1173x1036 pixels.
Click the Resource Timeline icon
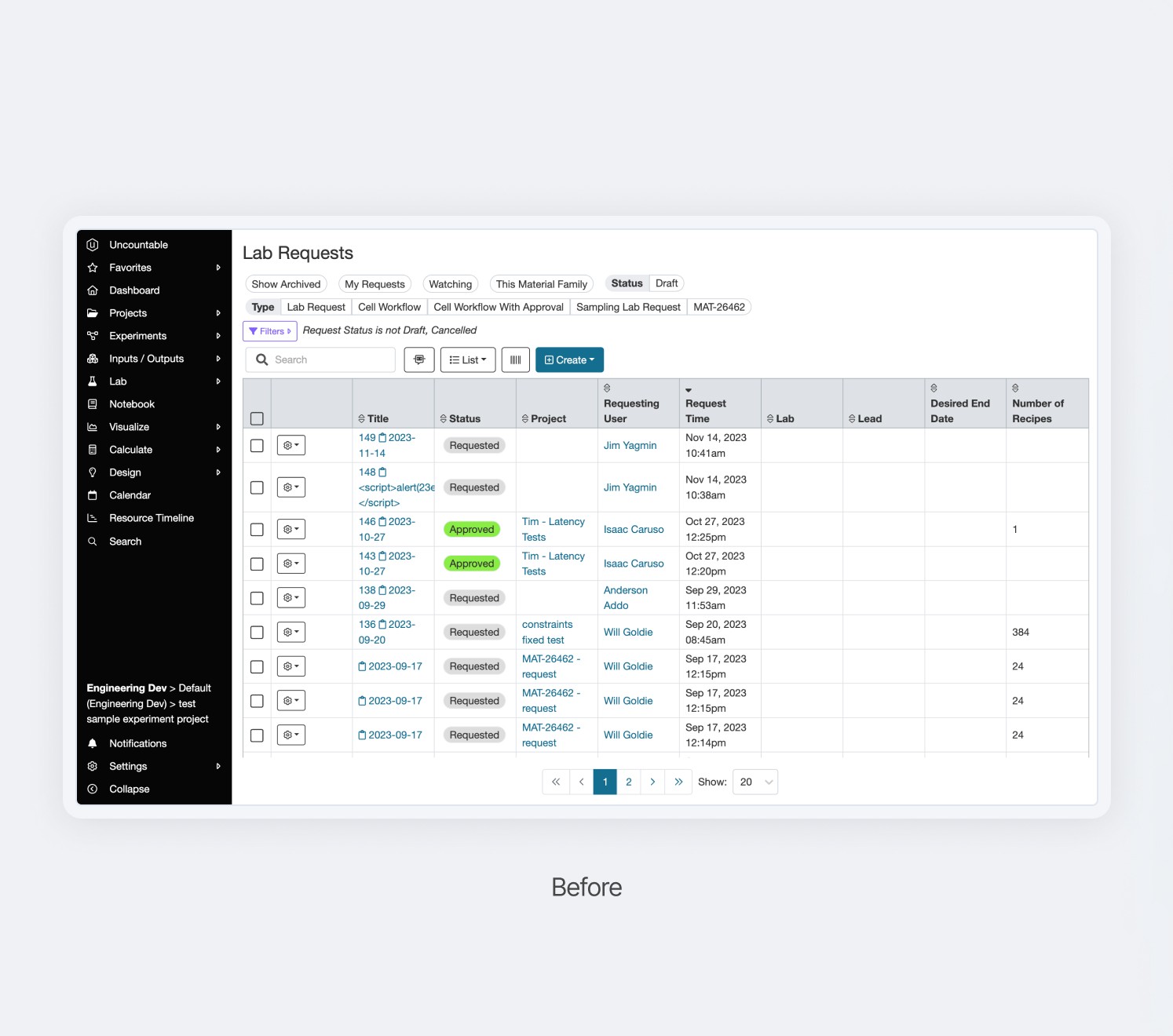click(x=93, y=518)
